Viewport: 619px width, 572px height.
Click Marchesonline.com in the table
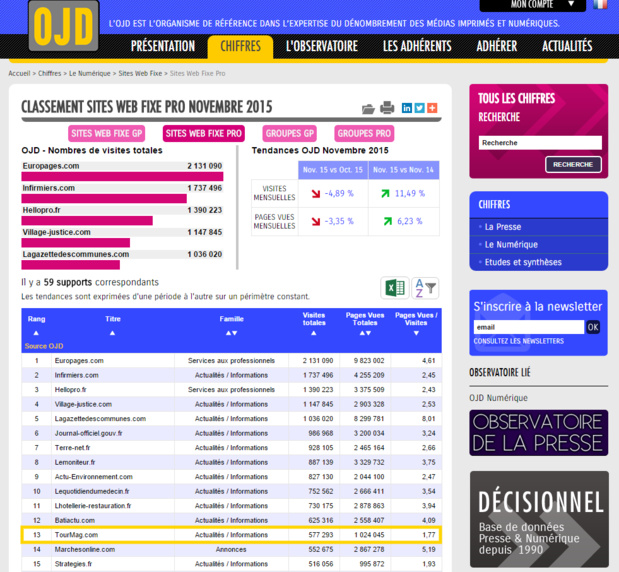[85, 549]
